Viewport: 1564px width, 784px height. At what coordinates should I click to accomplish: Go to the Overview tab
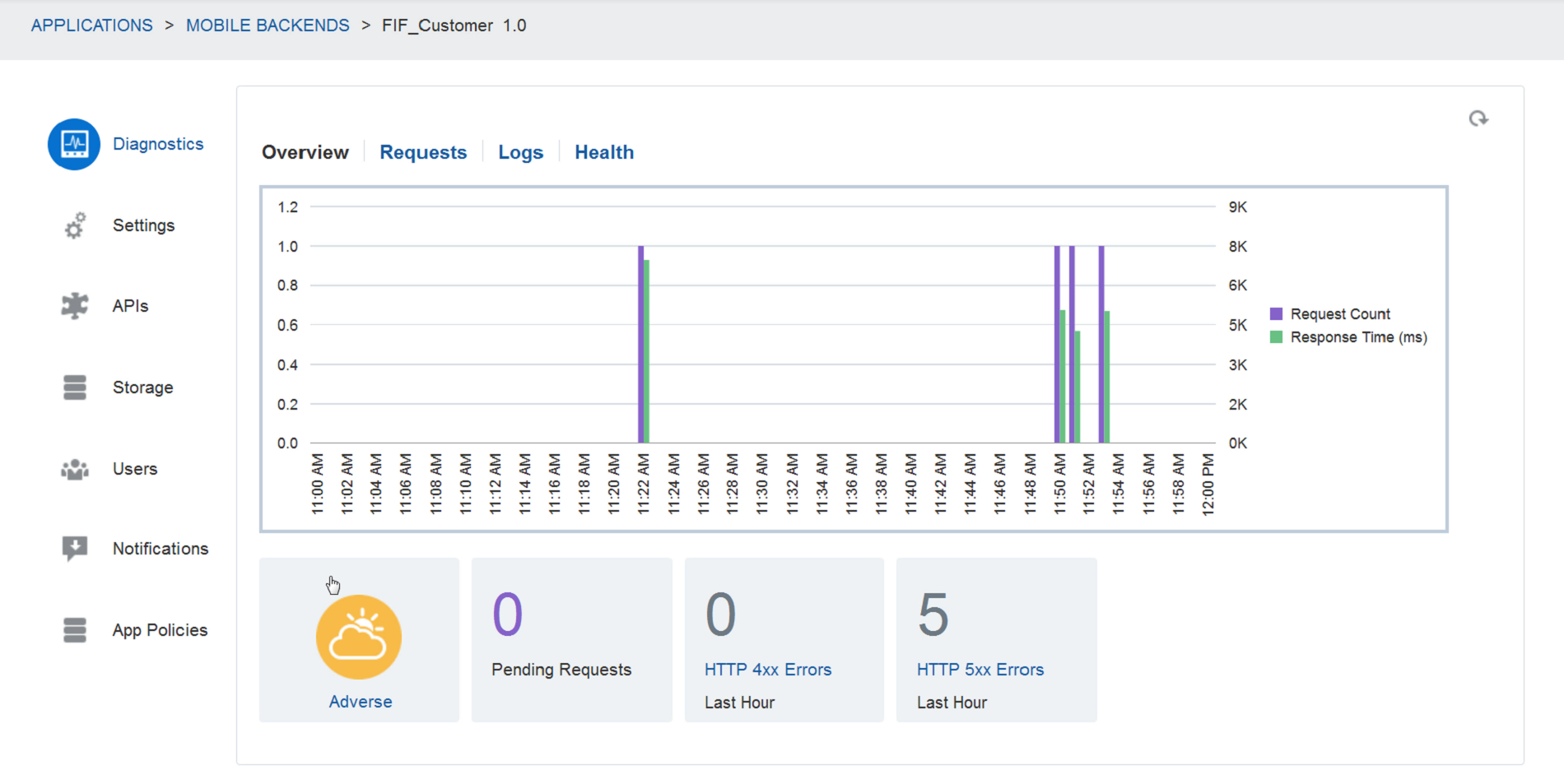tap(305, 152)
